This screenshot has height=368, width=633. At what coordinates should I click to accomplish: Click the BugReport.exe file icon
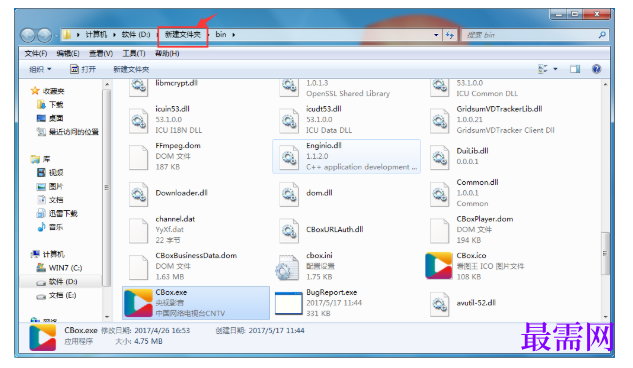click(288, 303)
